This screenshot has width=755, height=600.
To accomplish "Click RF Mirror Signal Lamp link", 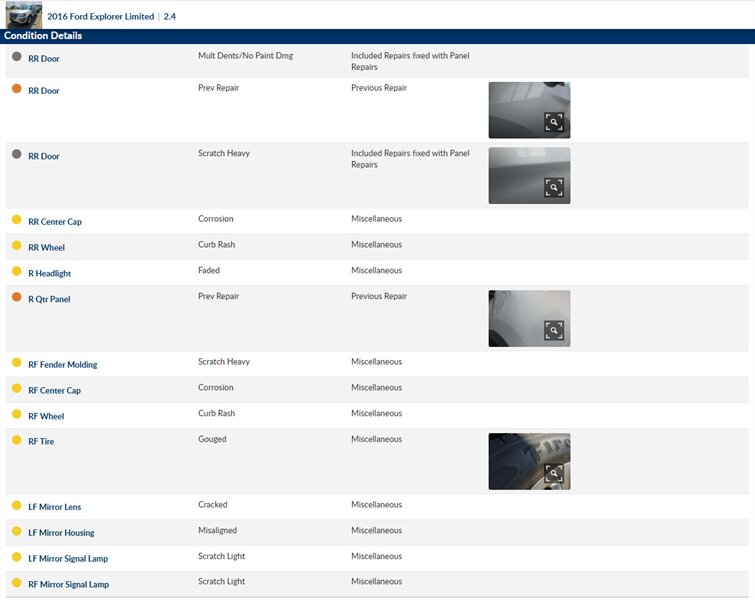I will [68, 585].
